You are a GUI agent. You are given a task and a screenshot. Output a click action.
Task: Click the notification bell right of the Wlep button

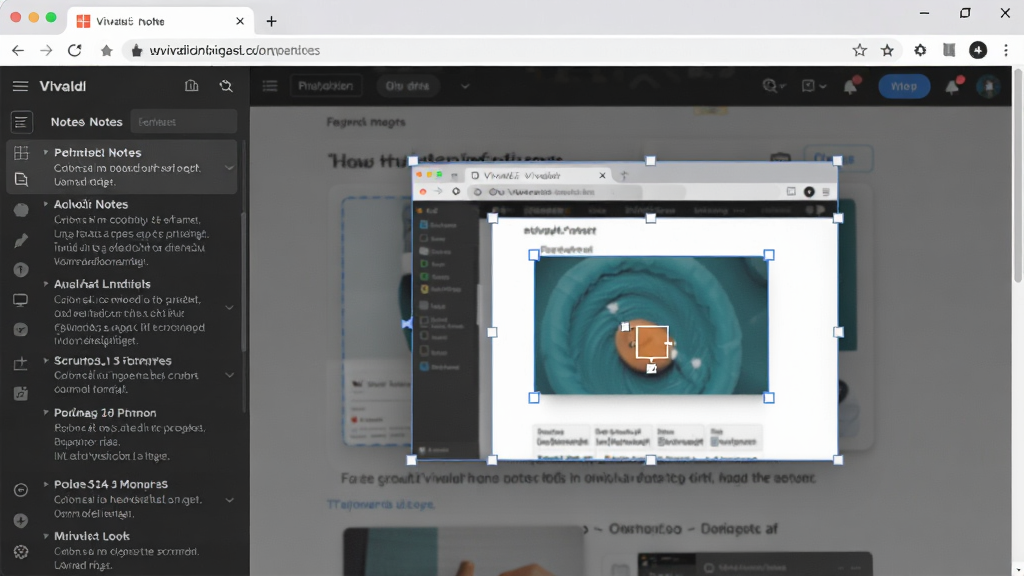[953, 86]
